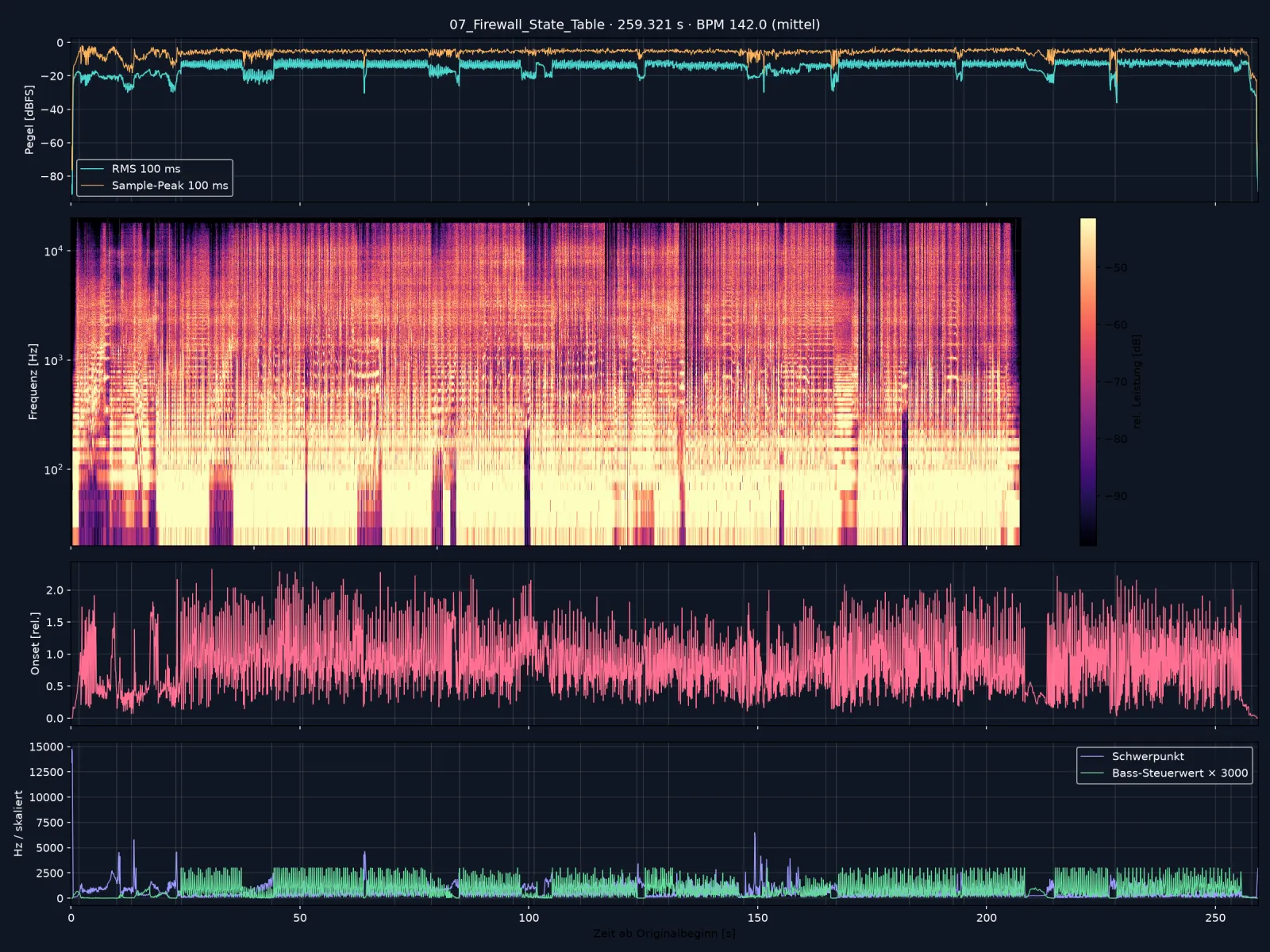Click the 50 tick on the time axis
The image size is (1270, 952).
[x=300, y=918]
